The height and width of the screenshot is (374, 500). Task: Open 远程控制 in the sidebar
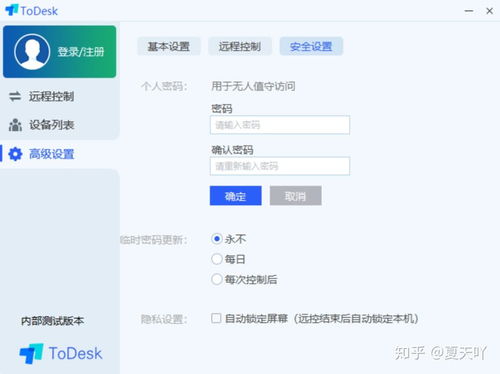[x=51, y=96]
